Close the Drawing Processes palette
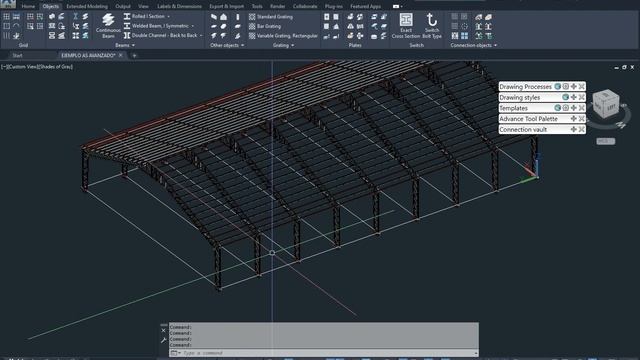 (x=582, y=87)
